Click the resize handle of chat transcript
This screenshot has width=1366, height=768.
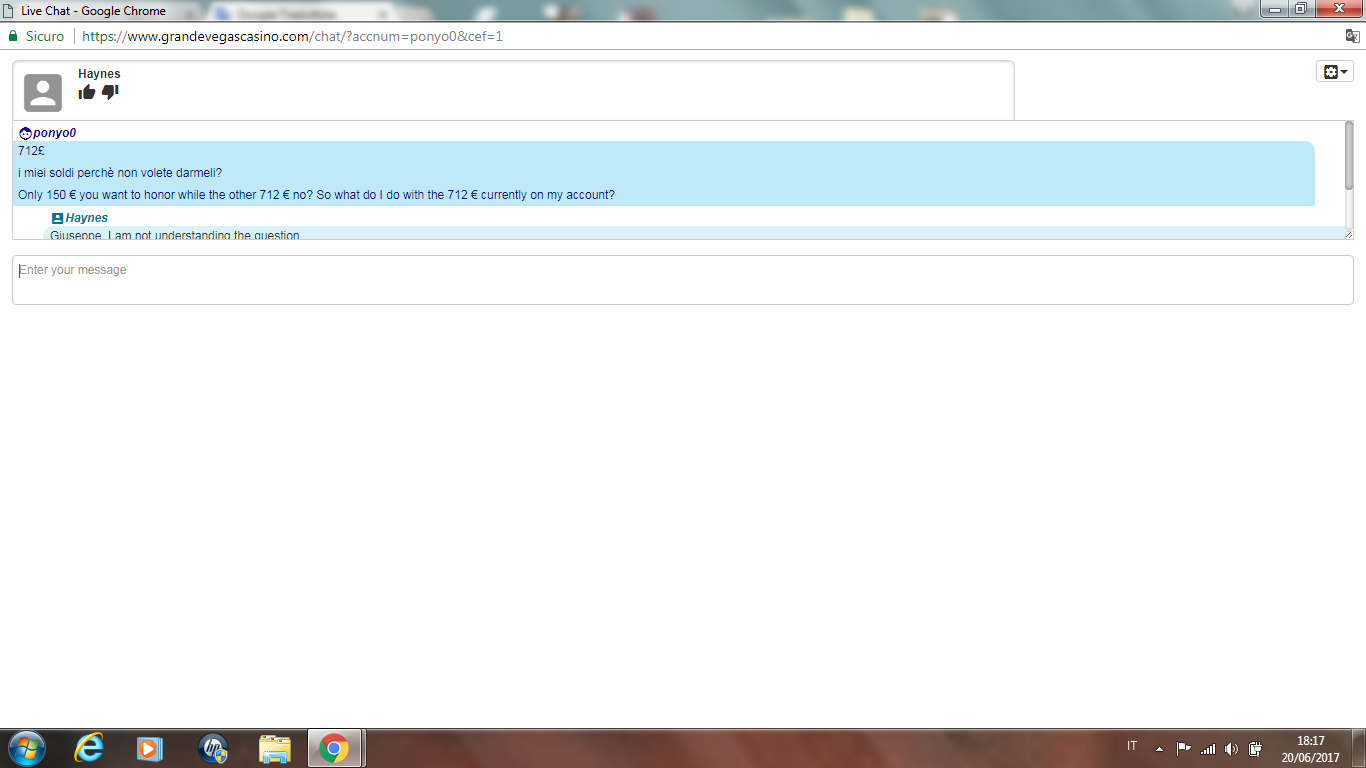pyautogui.click(x=1348, y=234)
